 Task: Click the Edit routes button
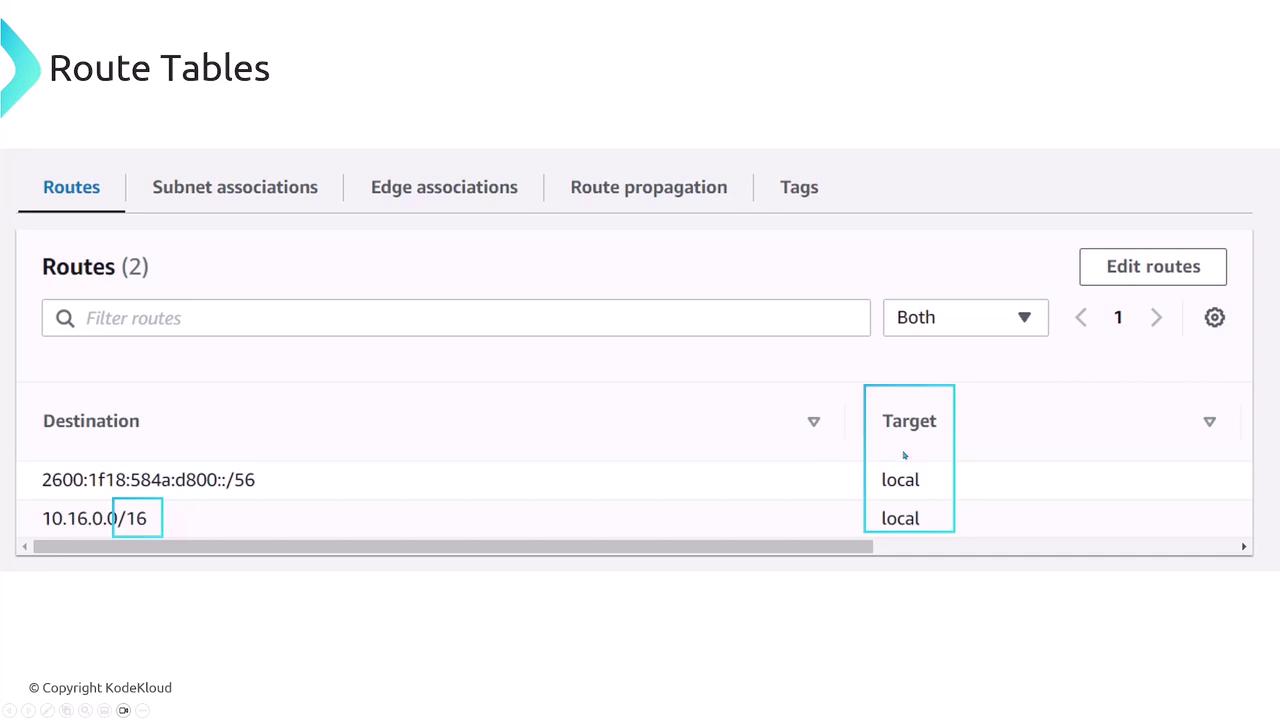click(1152, 267)
